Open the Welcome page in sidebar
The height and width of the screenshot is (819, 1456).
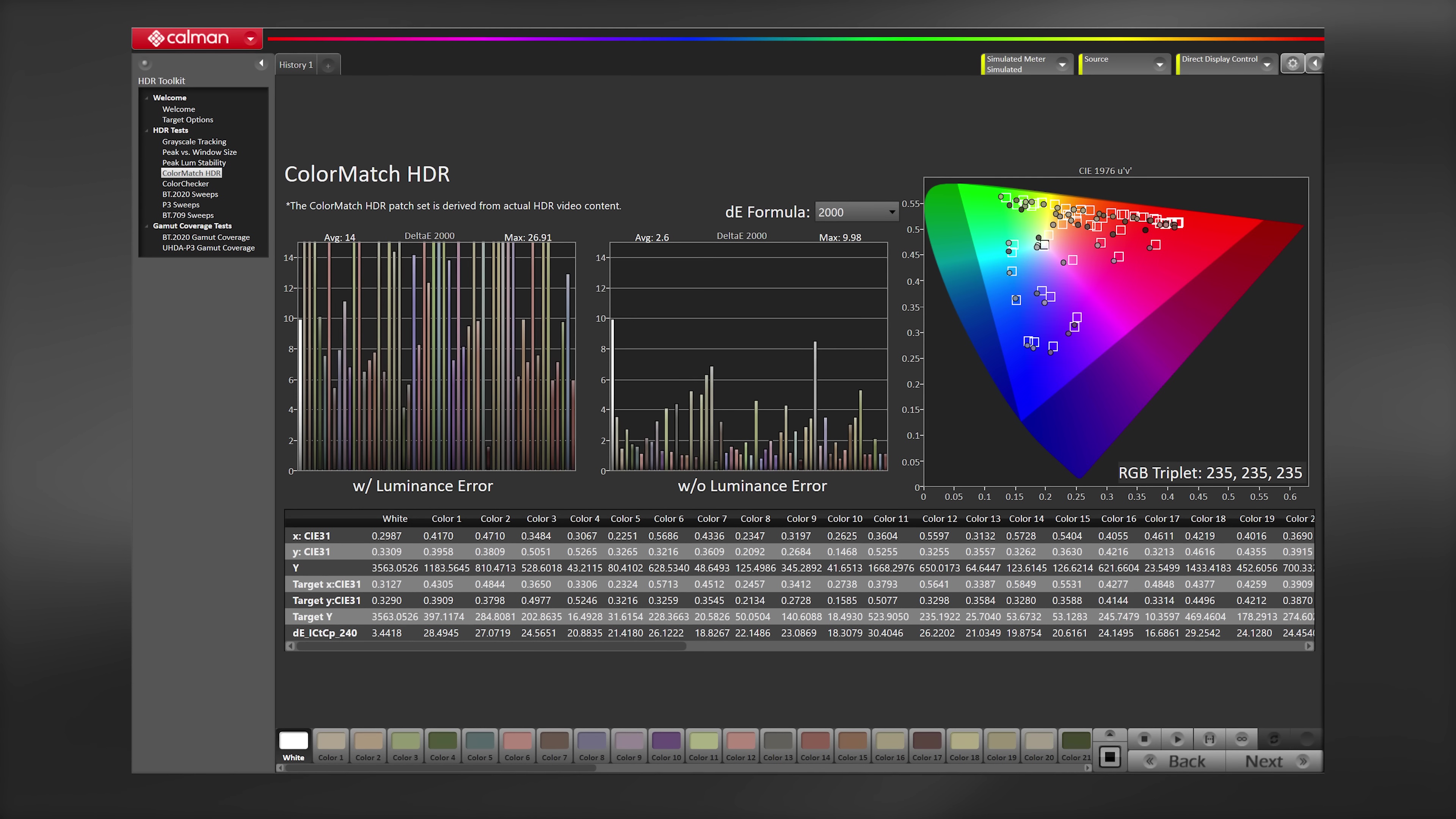coord(179,109)
